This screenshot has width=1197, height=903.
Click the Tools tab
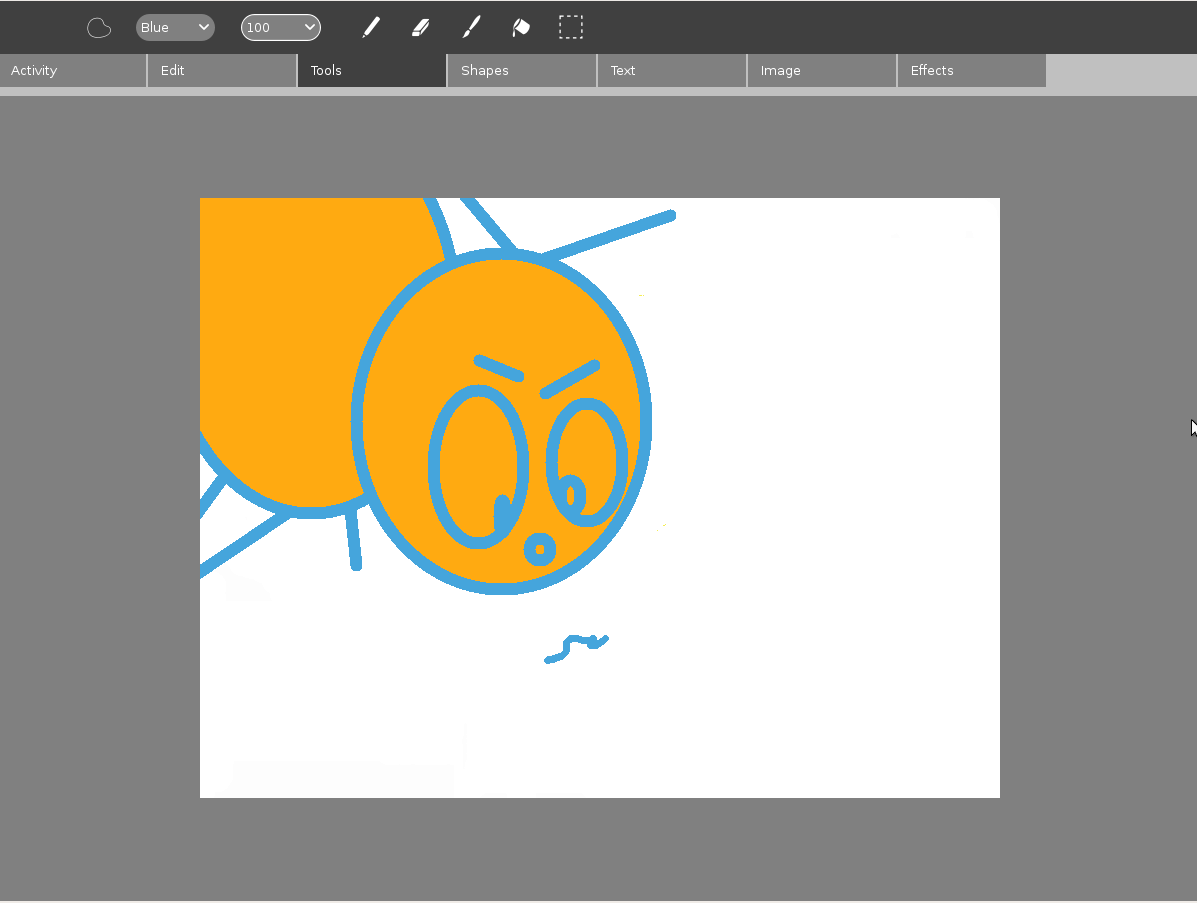(x=371, y=71)
